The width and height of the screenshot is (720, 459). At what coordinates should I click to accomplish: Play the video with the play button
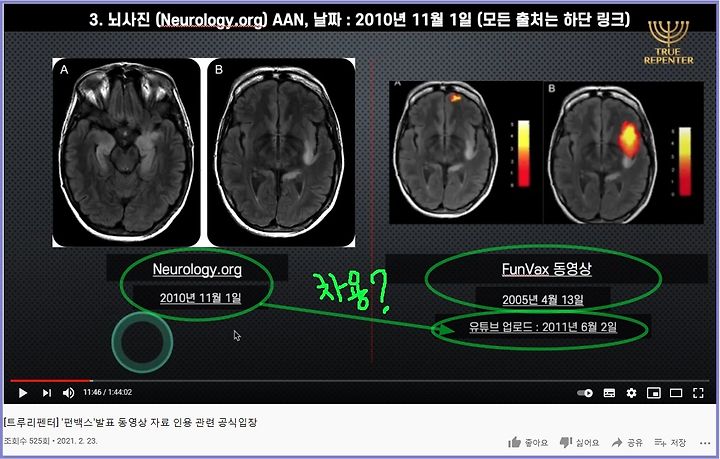click(x=22, y=393)
